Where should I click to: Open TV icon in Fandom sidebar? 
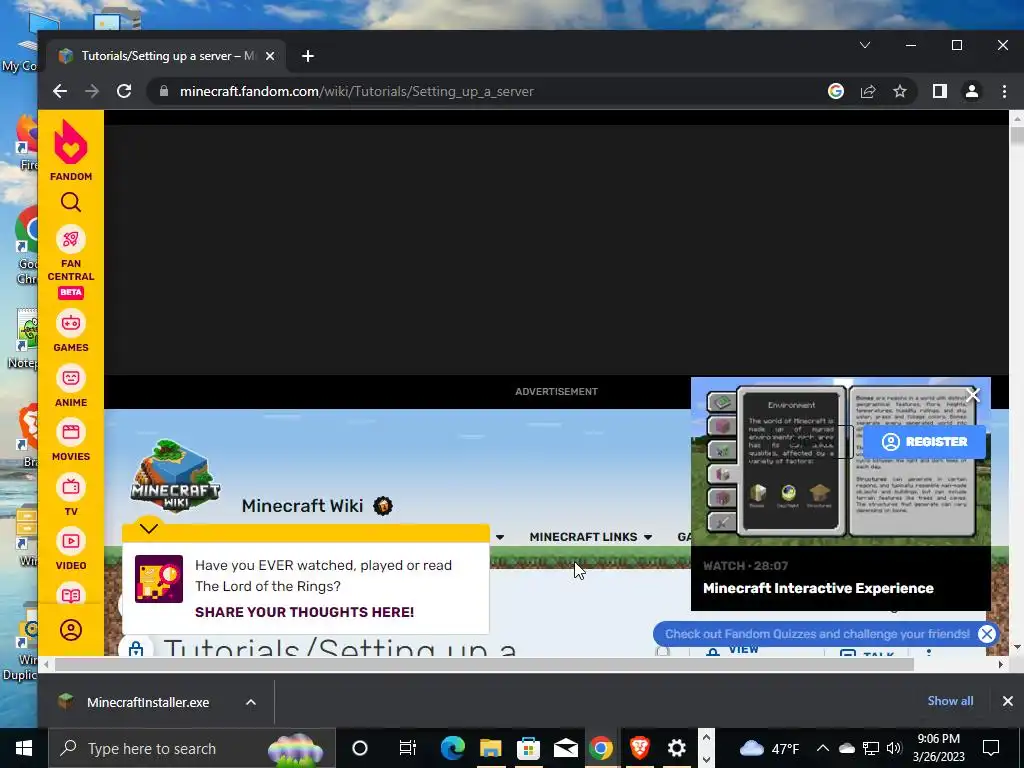tap(71, 487)
